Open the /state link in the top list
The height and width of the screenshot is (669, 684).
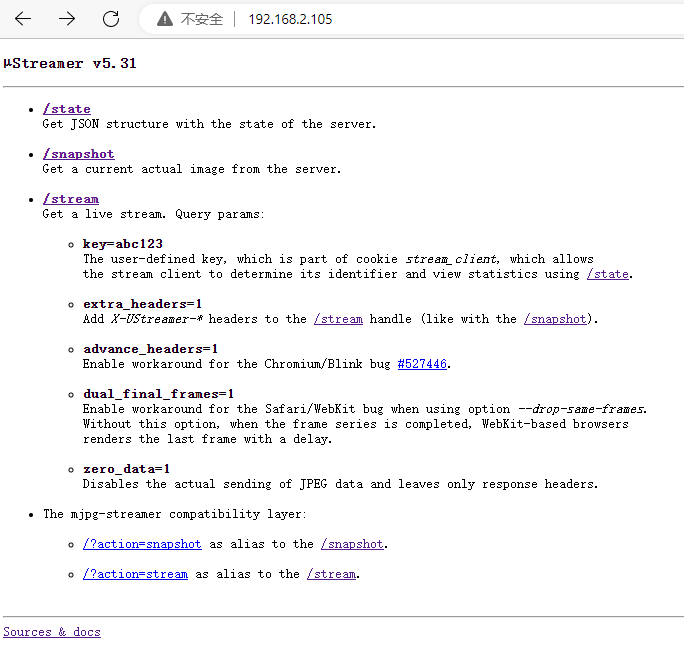tap(67, 109)
